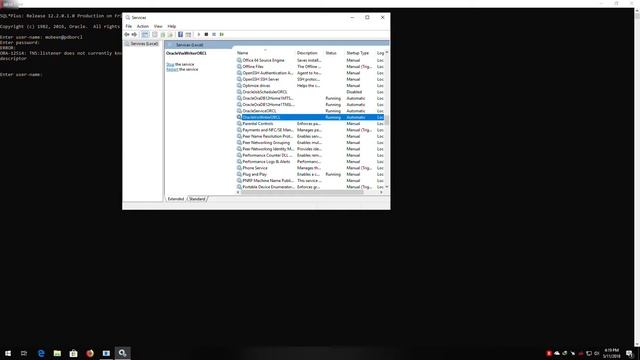Click the scroll-up arrow of services list
The image size is (640, 360).
387,53
